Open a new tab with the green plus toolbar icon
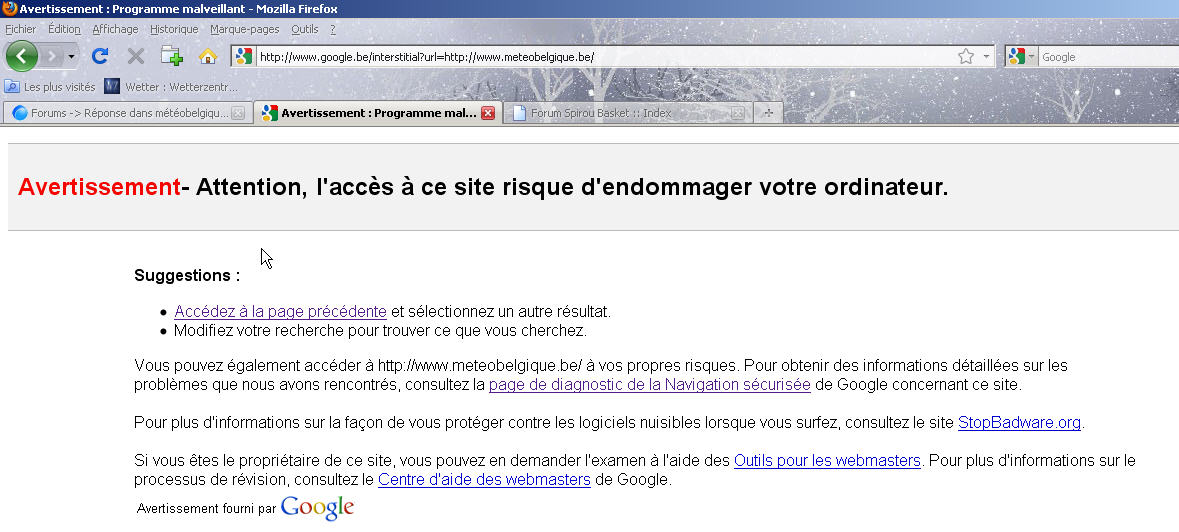 (172, 56)
